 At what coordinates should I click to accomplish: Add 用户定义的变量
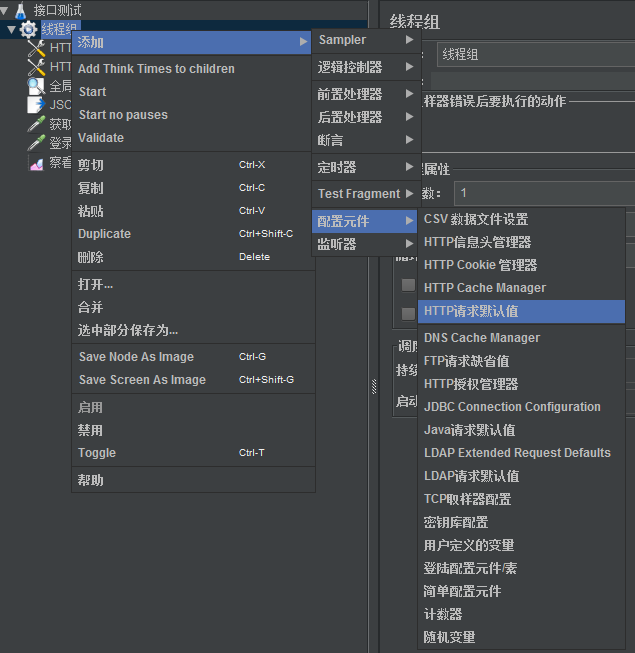pos(521,545)
